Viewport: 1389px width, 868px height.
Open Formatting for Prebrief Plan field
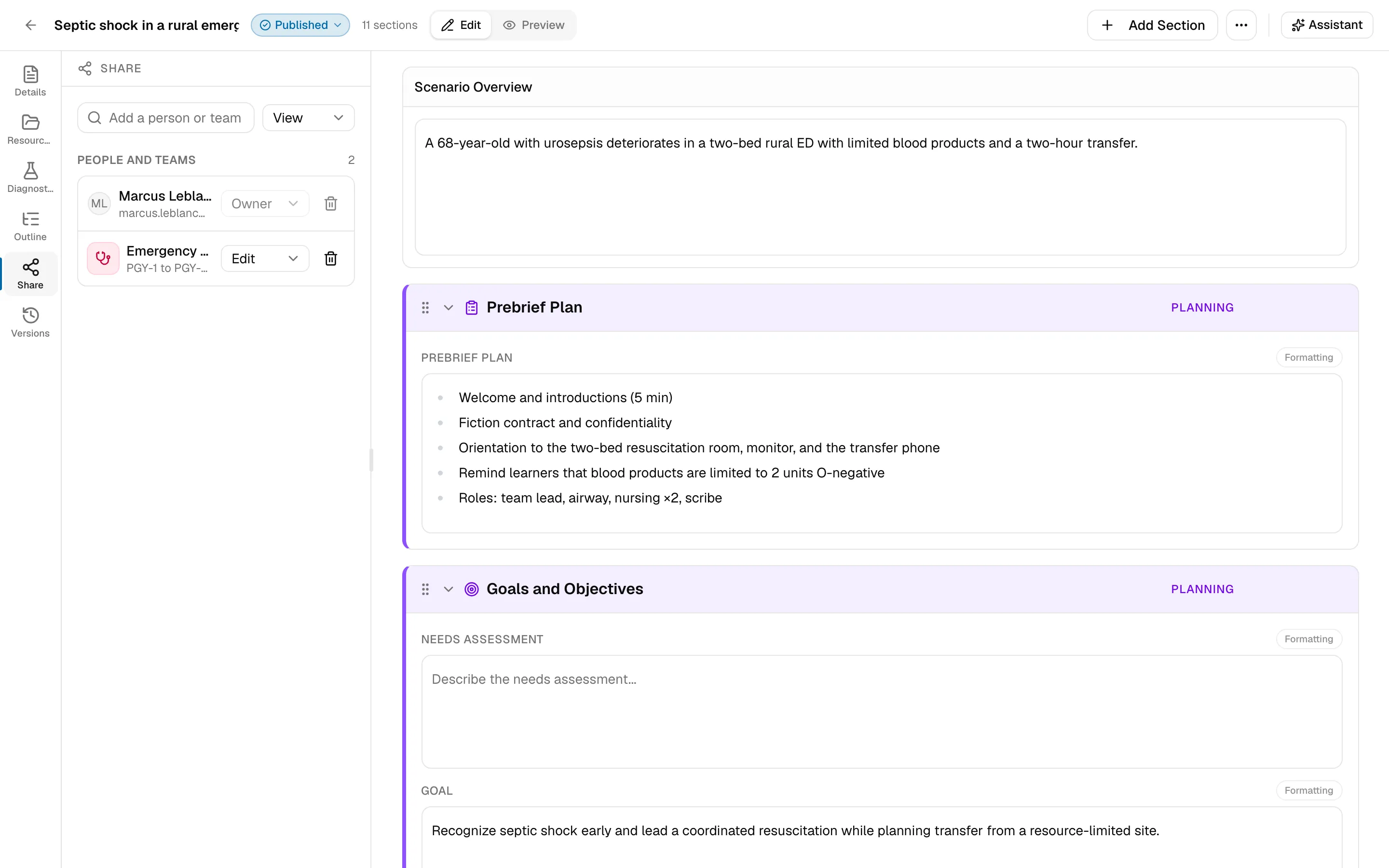tap(1308, 357)
